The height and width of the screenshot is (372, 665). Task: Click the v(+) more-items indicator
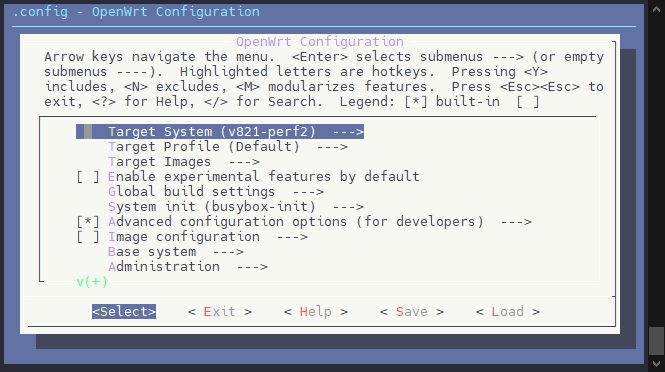[92, 282]
